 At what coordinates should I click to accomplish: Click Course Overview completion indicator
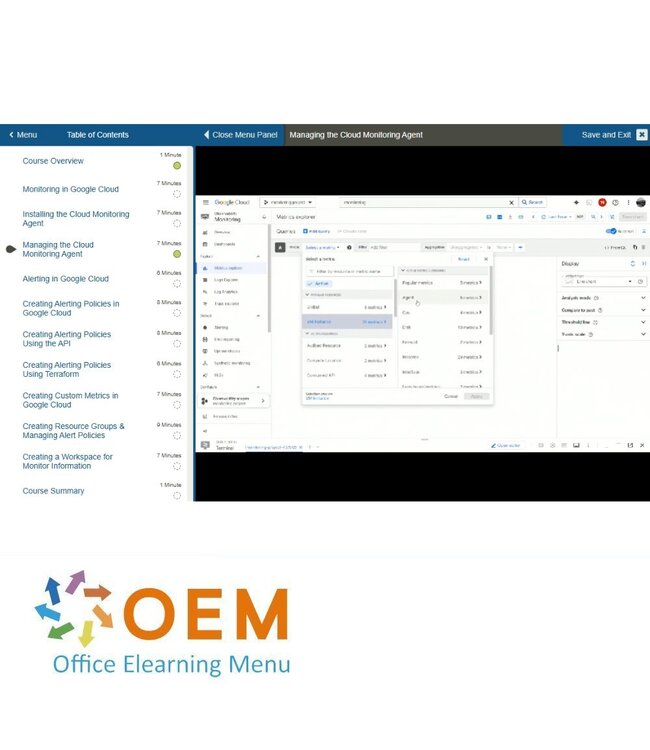(177, 165)
